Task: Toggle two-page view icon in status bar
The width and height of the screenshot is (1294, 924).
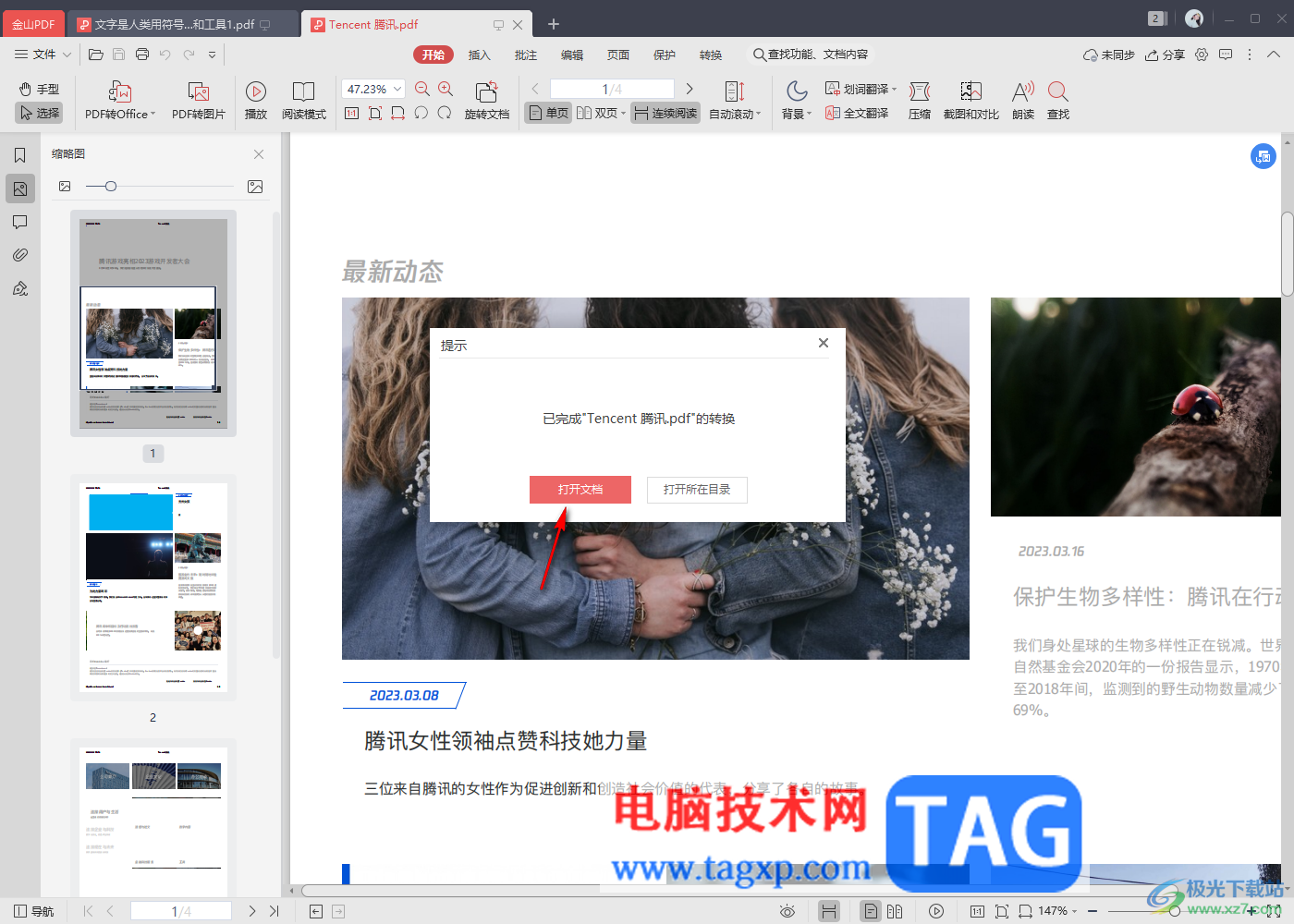Action: point(895,911)
